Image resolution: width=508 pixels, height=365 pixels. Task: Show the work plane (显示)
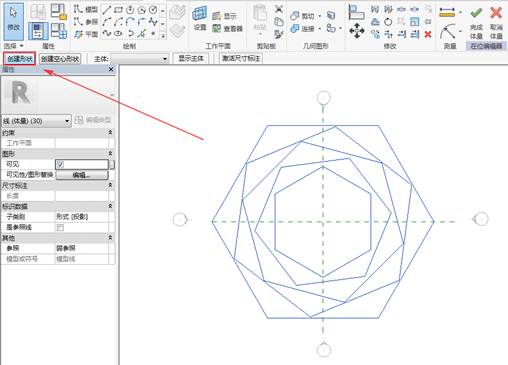[x=225, y=16]
